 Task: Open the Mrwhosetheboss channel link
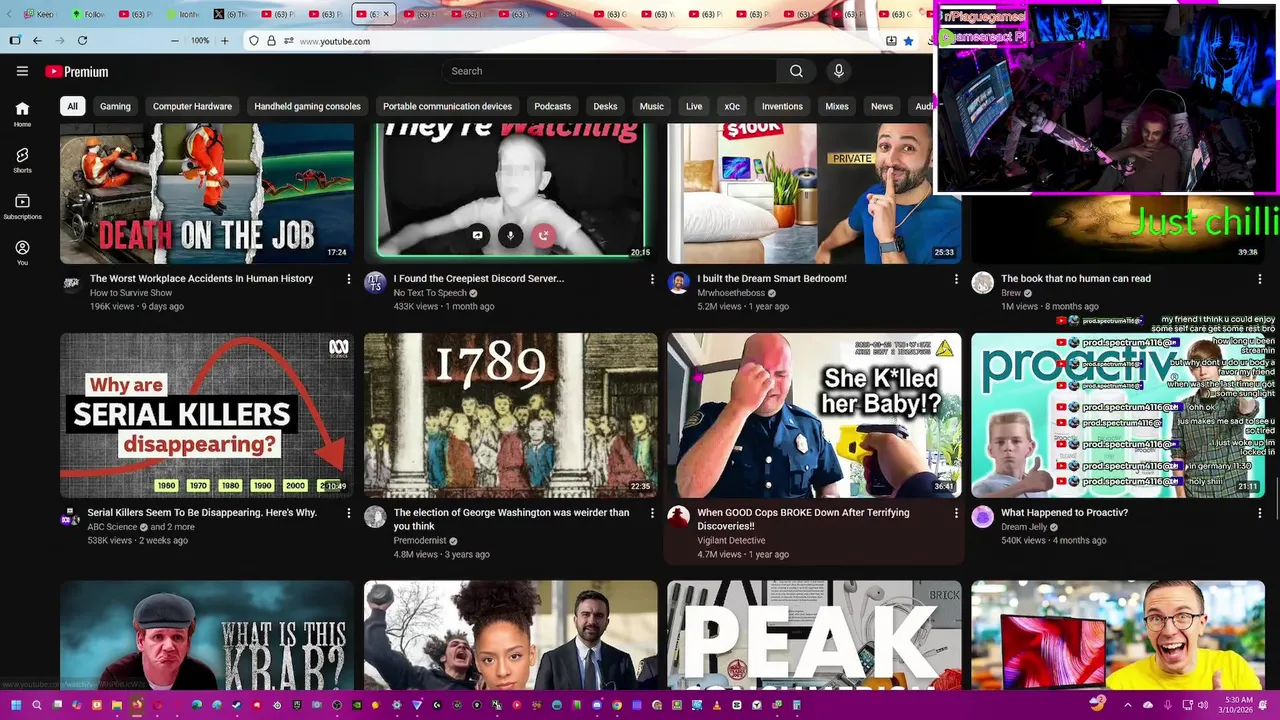(x=731, y=293)
